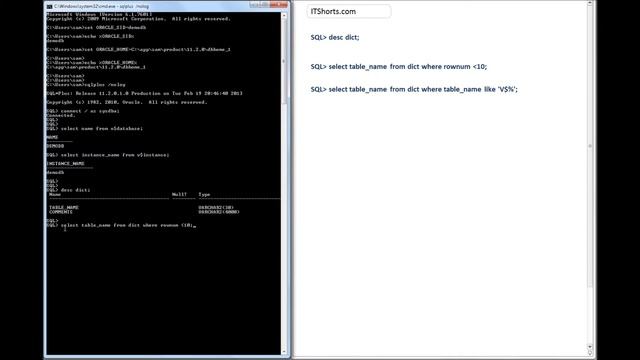Click the 'where rownum <10;' note line
Viewport: 640px width, 360px height.
tap(399, 67)
